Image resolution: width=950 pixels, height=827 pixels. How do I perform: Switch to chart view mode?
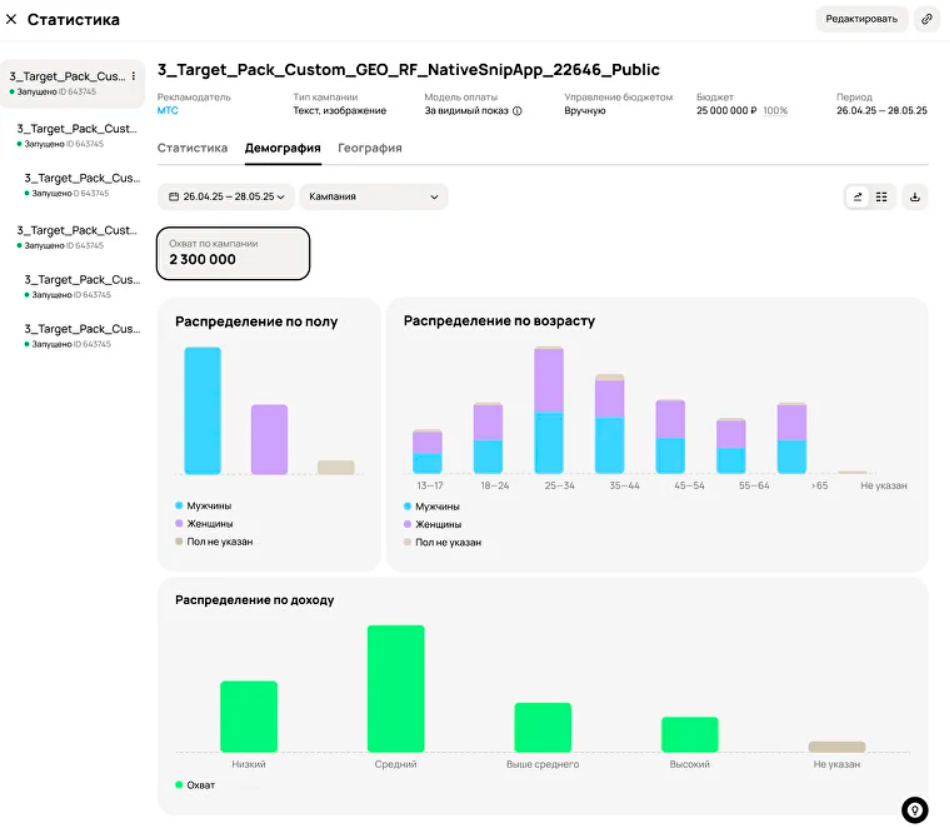(857, 197)
